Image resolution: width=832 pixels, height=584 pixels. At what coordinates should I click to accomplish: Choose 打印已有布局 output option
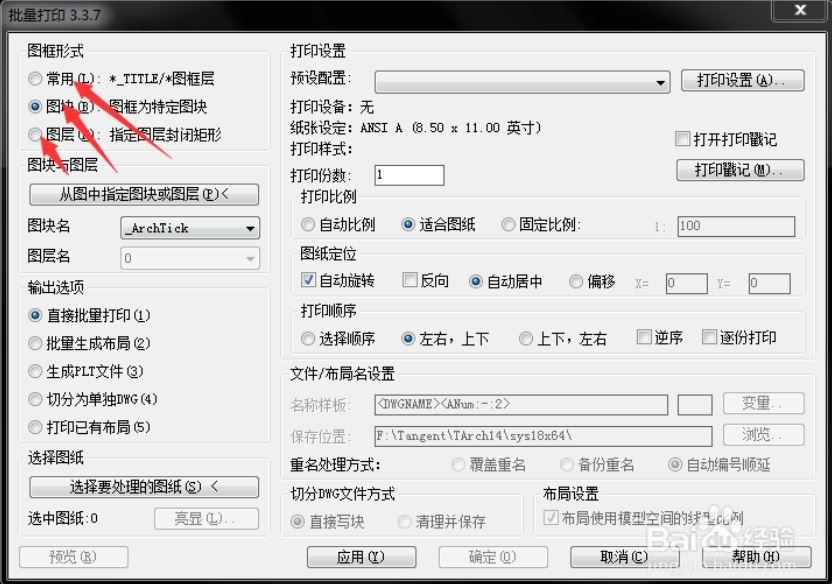(x=35, y=427)
